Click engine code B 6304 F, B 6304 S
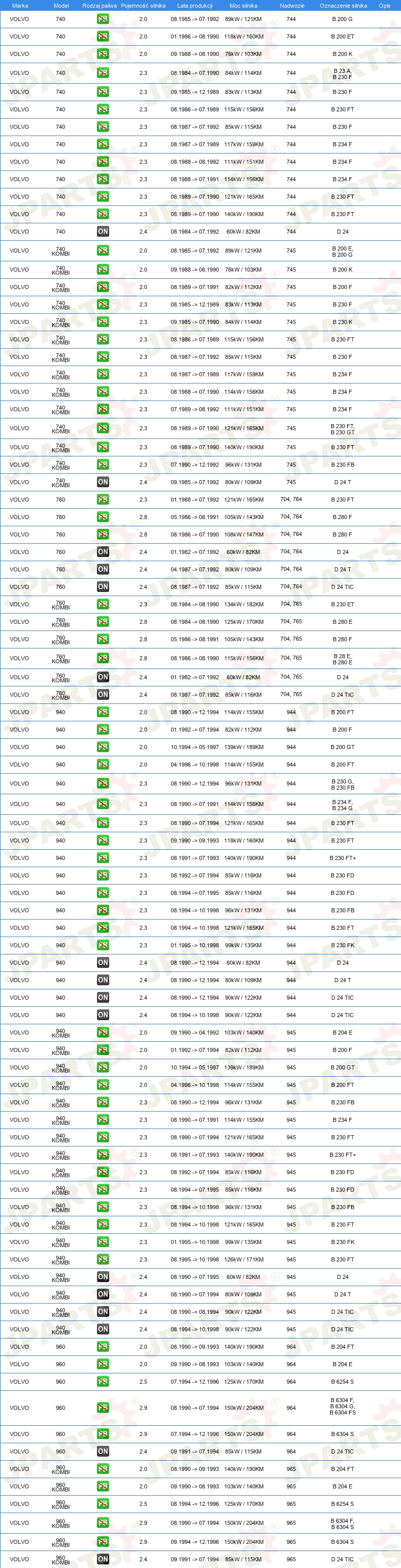 [x=343, y=1523]
